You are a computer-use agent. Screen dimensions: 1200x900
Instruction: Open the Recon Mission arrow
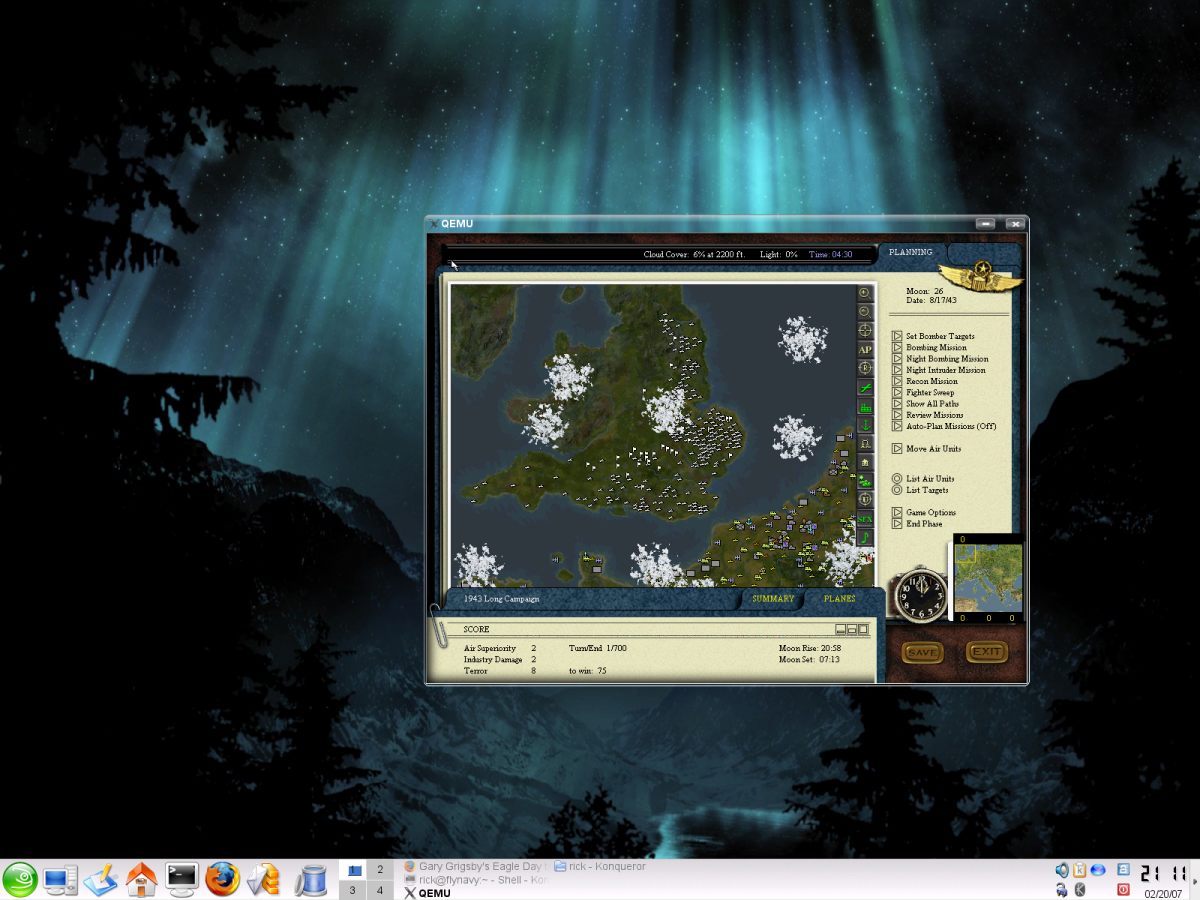(897, 381)
